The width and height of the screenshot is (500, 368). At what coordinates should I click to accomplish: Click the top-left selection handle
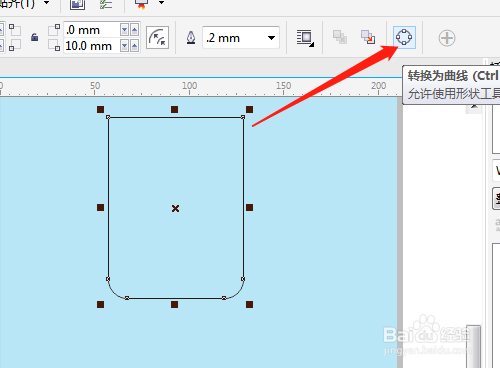point(100,109)
